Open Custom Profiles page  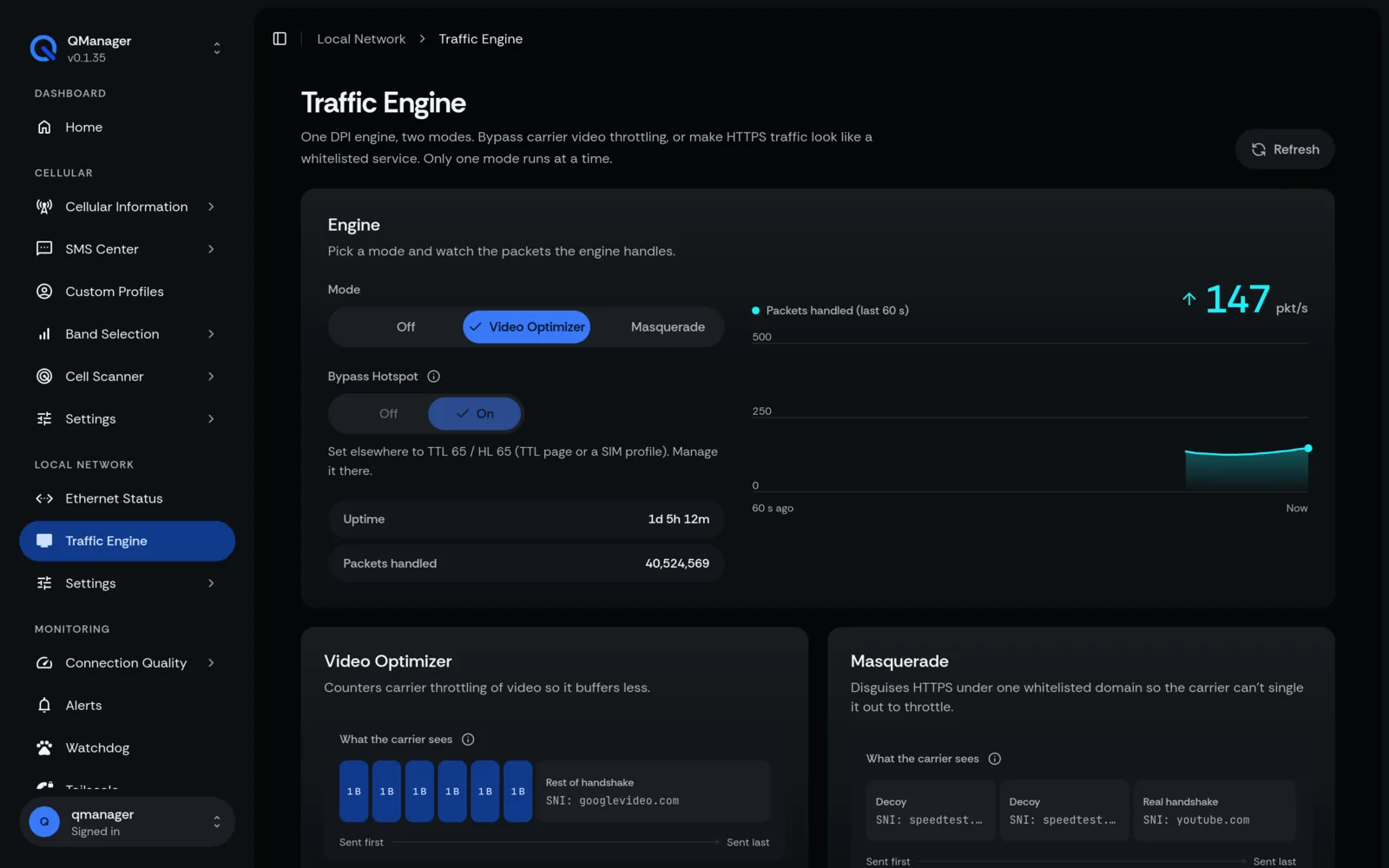pos(127,292)
